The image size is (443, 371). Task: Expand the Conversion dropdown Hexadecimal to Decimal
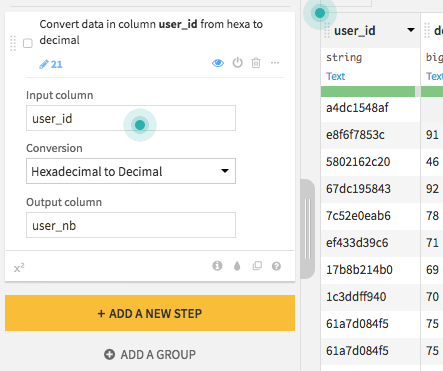click(131, 171)
